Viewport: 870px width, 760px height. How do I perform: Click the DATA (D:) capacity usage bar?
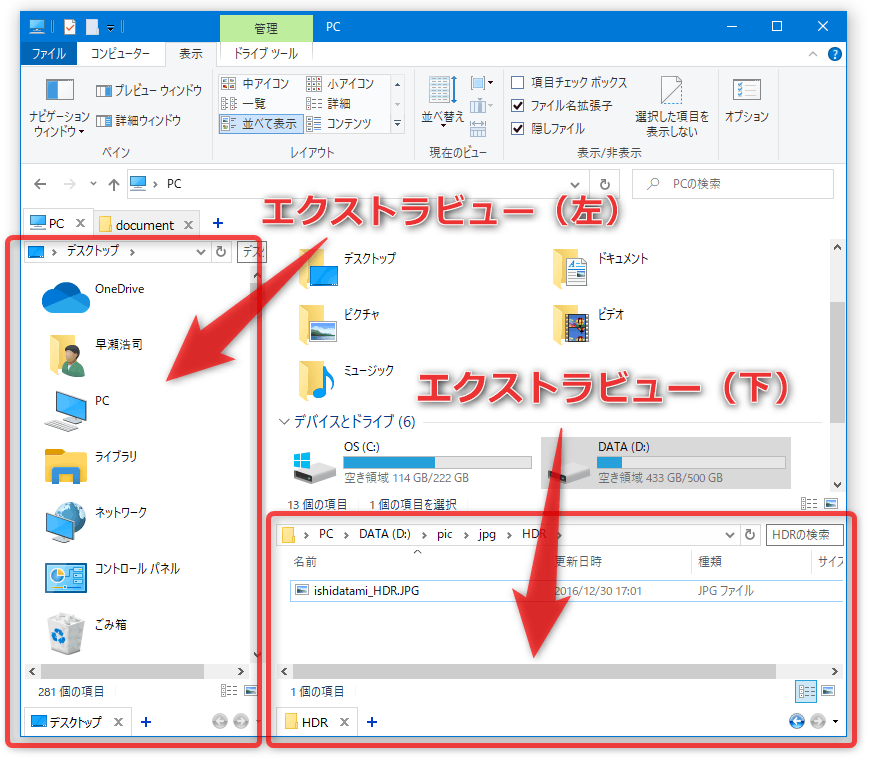coord(690,463)
